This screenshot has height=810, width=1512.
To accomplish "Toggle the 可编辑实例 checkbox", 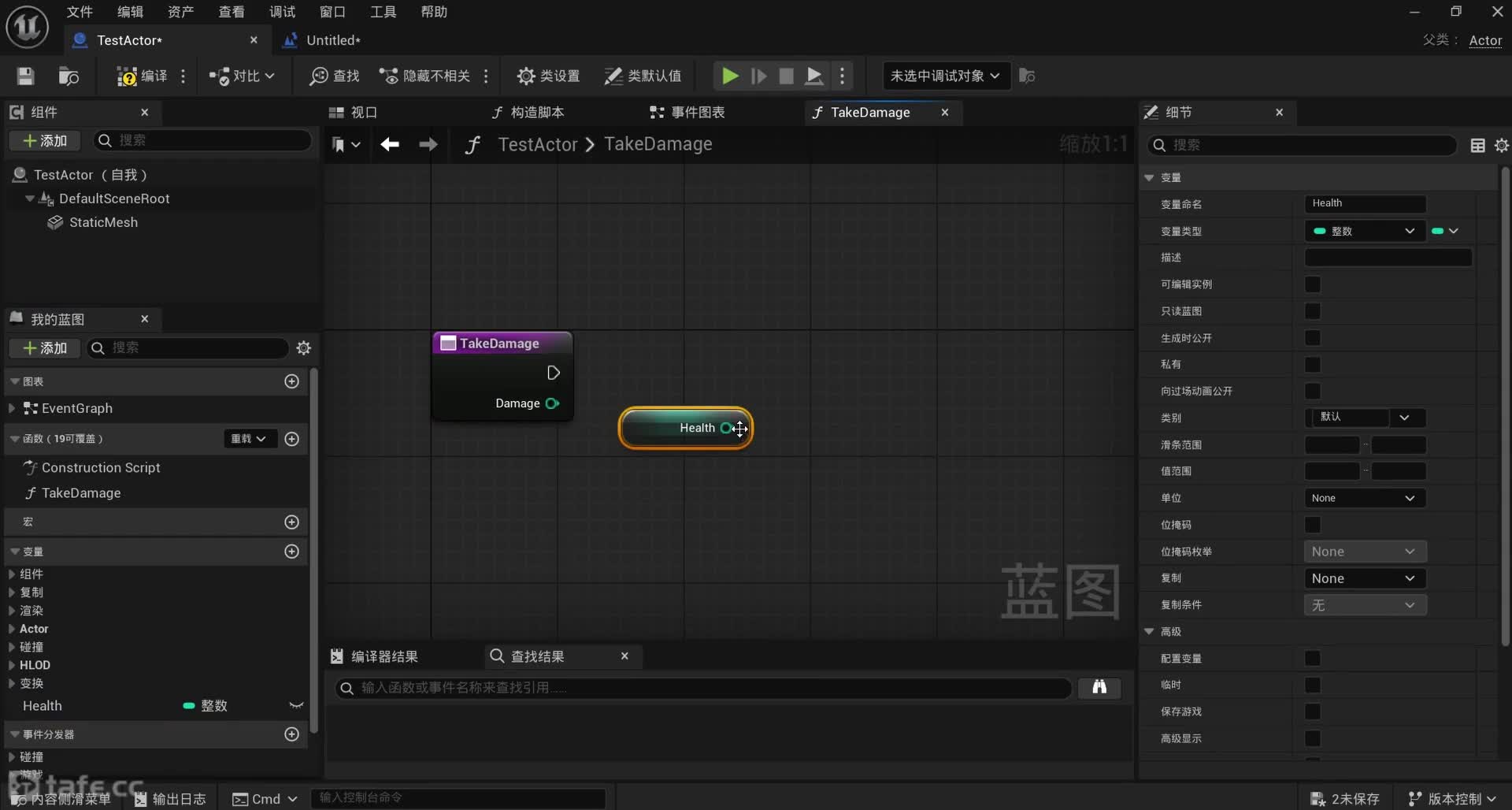I will (x=1312, y=284).
